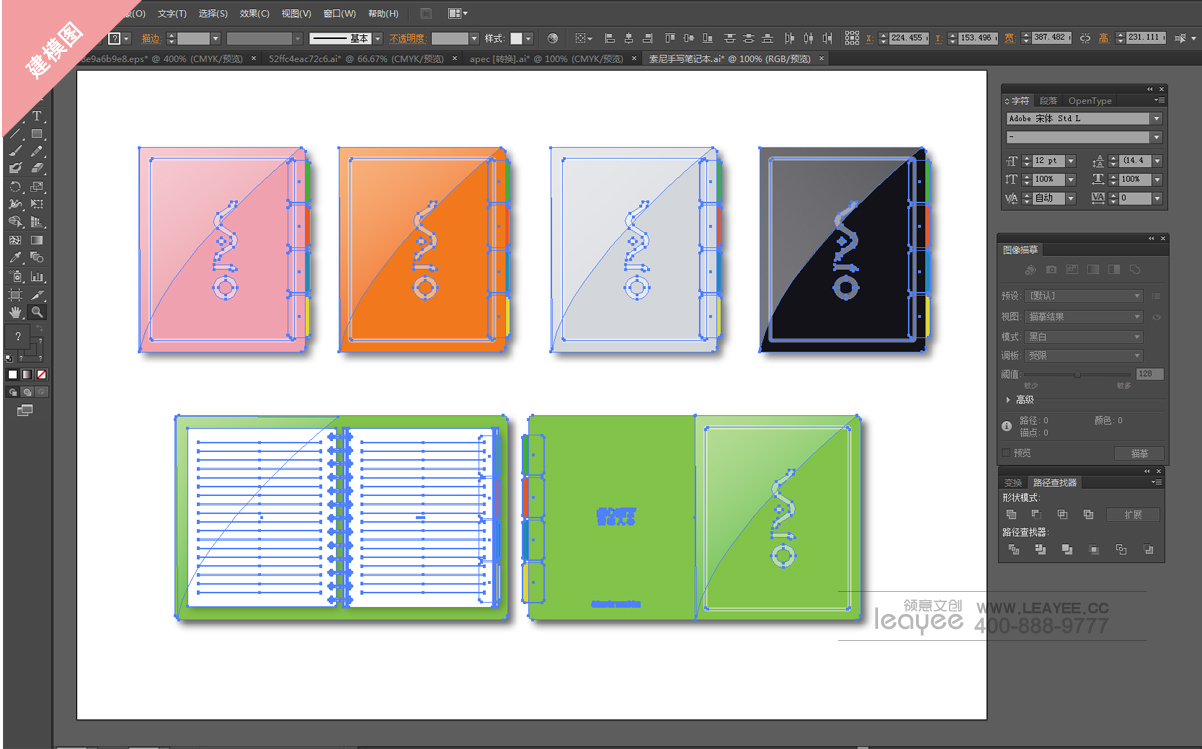Select the Type tool in toolbox
The height and width of the screenshot is (749, 1202).
pyautogui.click(x=37, y=116)
